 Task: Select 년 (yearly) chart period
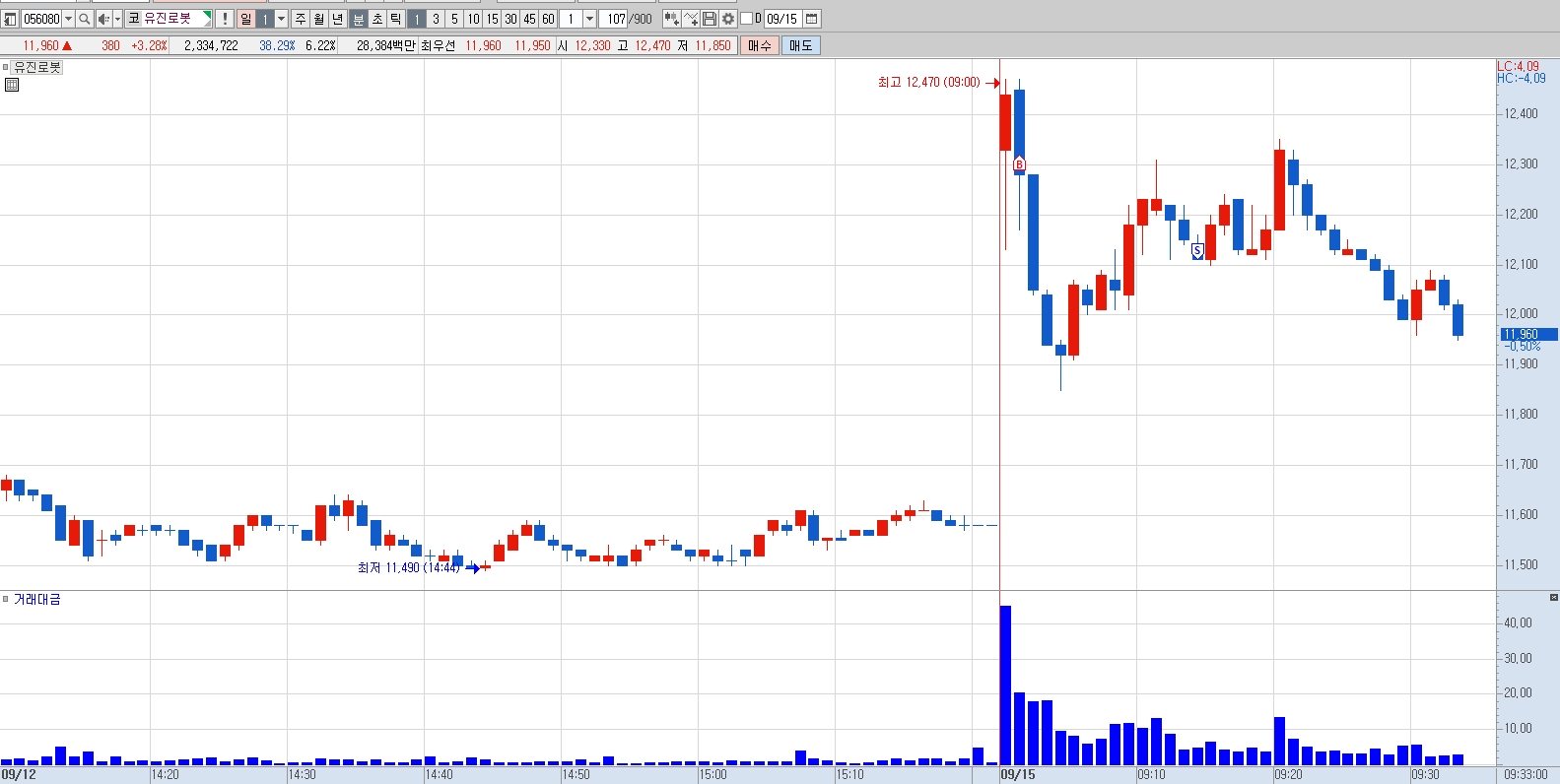[338, 19]
